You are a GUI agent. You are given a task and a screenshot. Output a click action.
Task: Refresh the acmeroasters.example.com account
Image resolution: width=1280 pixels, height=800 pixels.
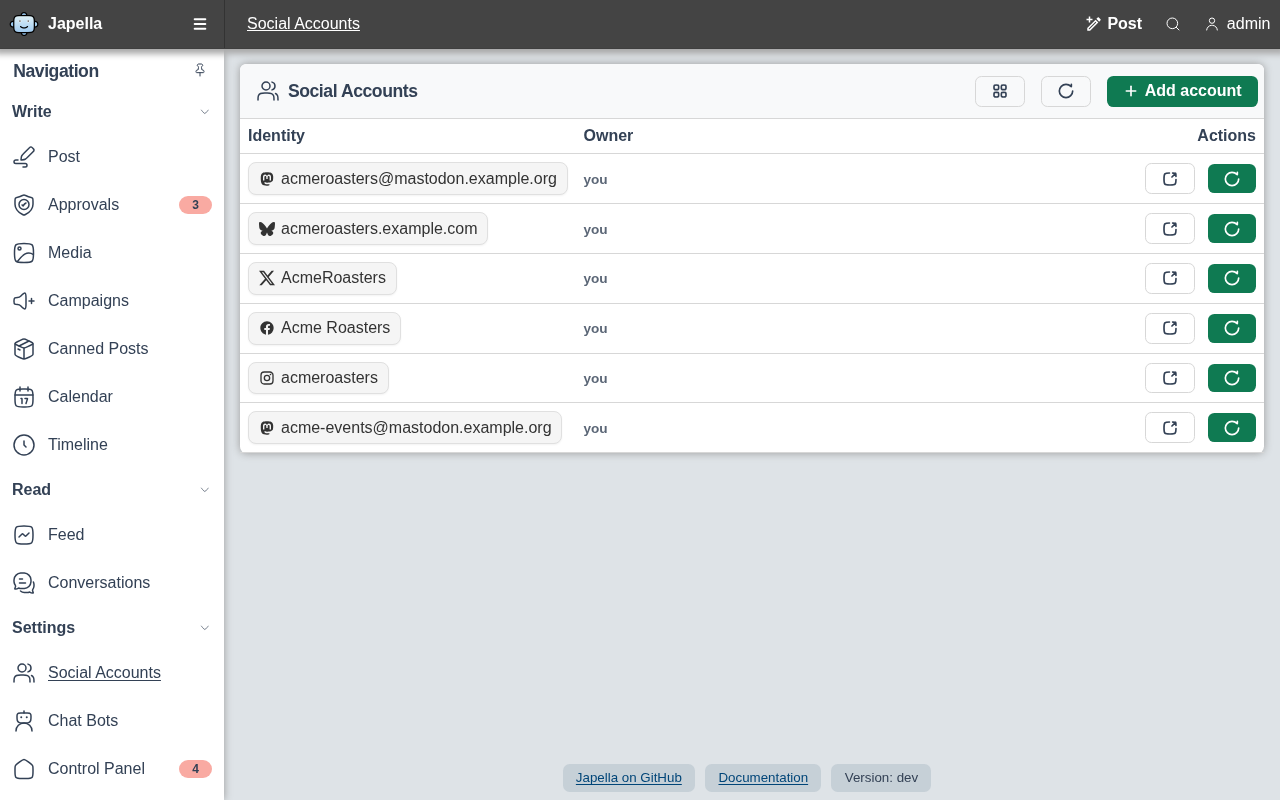click(x=1232, y=229)
